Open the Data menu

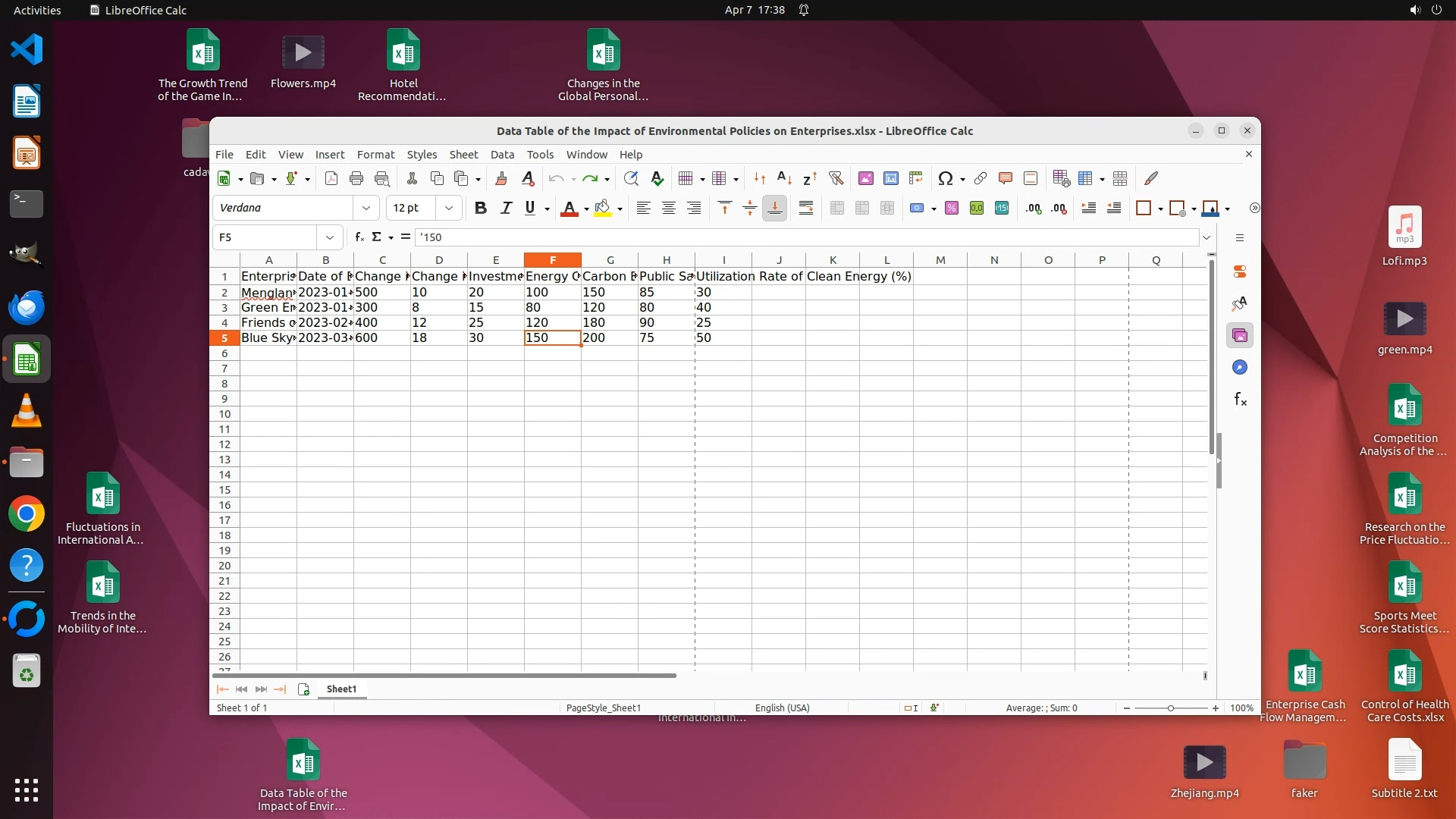(x=502, y=155)
